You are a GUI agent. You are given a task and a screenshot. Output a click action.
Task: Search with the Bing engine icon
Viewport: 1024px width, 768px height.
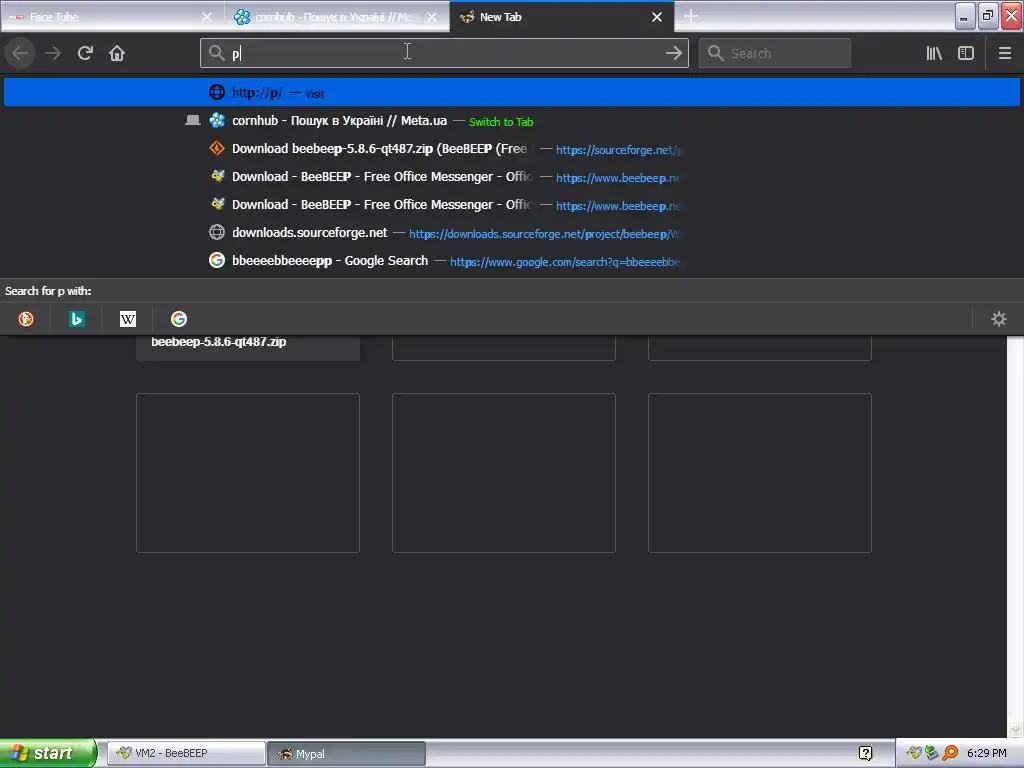[x=77, y=319]
